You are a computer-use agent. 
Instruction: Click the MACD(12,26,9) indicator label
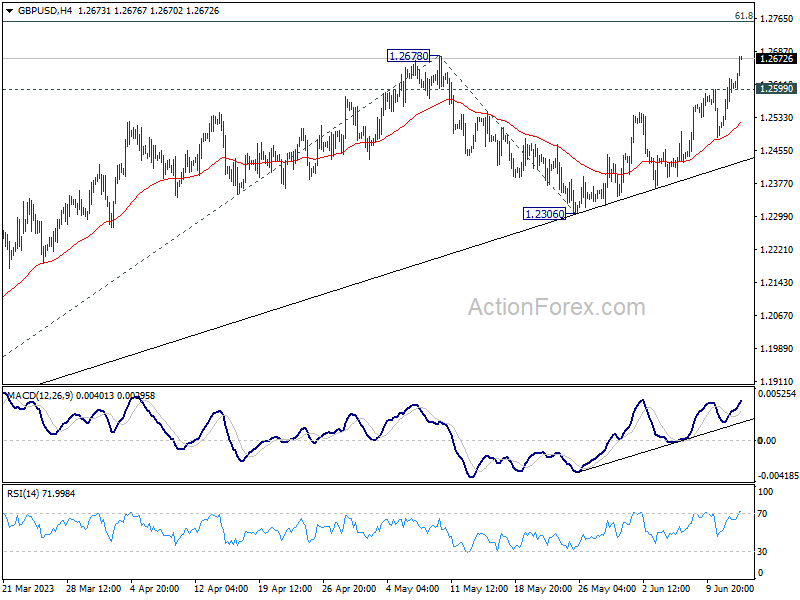(40, 395)
